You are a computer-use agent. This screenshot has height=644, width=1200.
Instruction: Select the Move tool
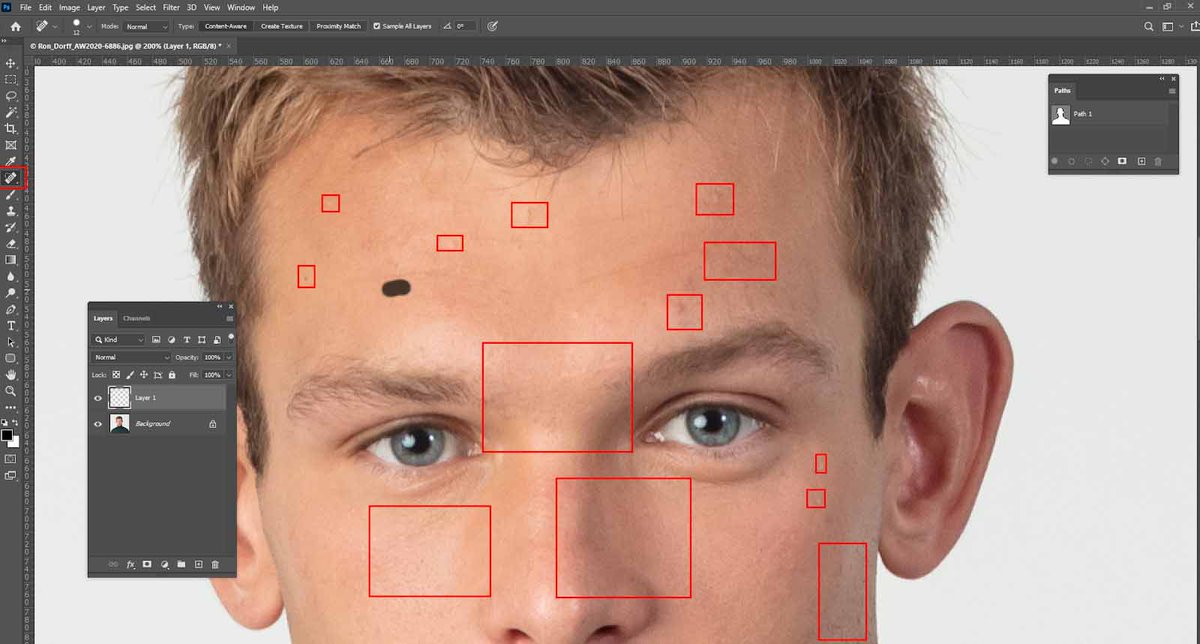(11, 63)
